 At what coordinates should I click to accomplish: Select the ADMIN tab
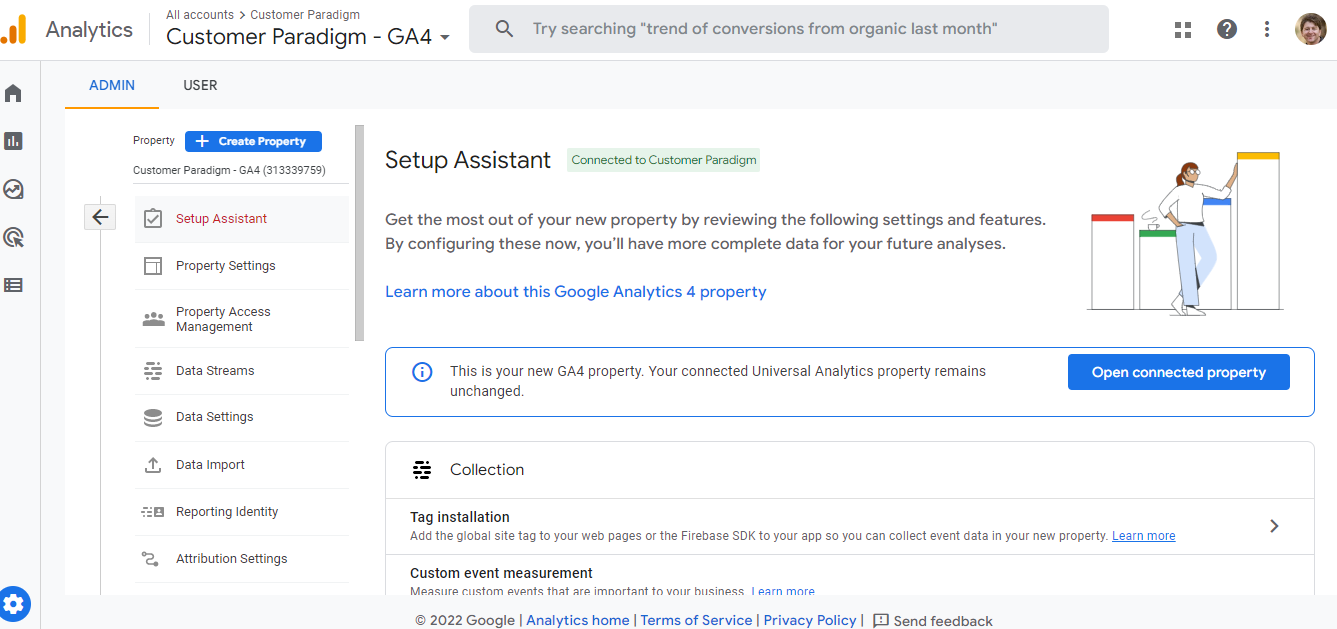(111, 85)
